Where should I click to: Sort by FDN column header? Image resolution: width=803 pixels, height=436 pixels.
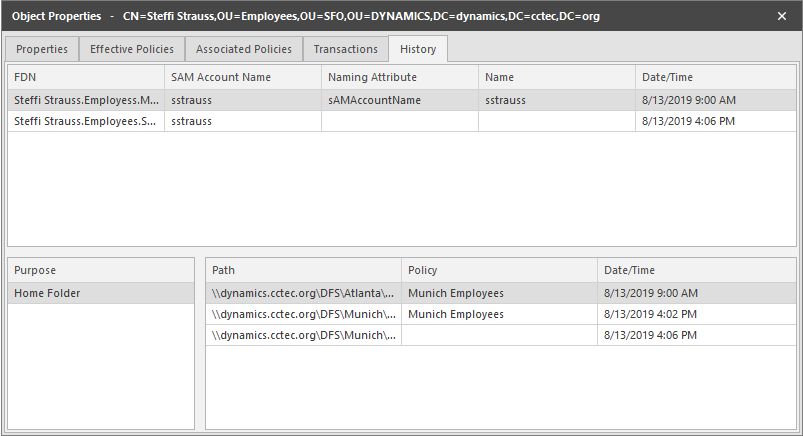pos(85,77)
